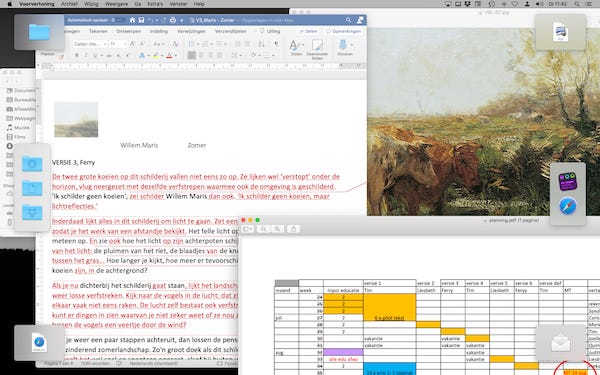Image resolution: width=600 pixels, height=375 pixels.
Task: Open the font name Calibri combo box
Action: click(x=90, y=44)
